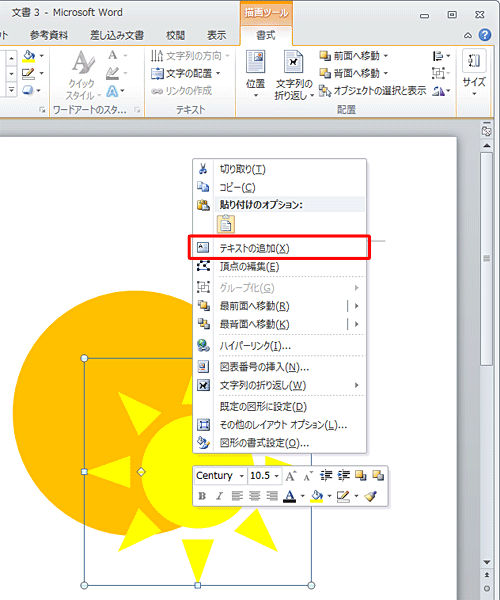Click the shape outline pencil icon in ribbon

[29, 73]
